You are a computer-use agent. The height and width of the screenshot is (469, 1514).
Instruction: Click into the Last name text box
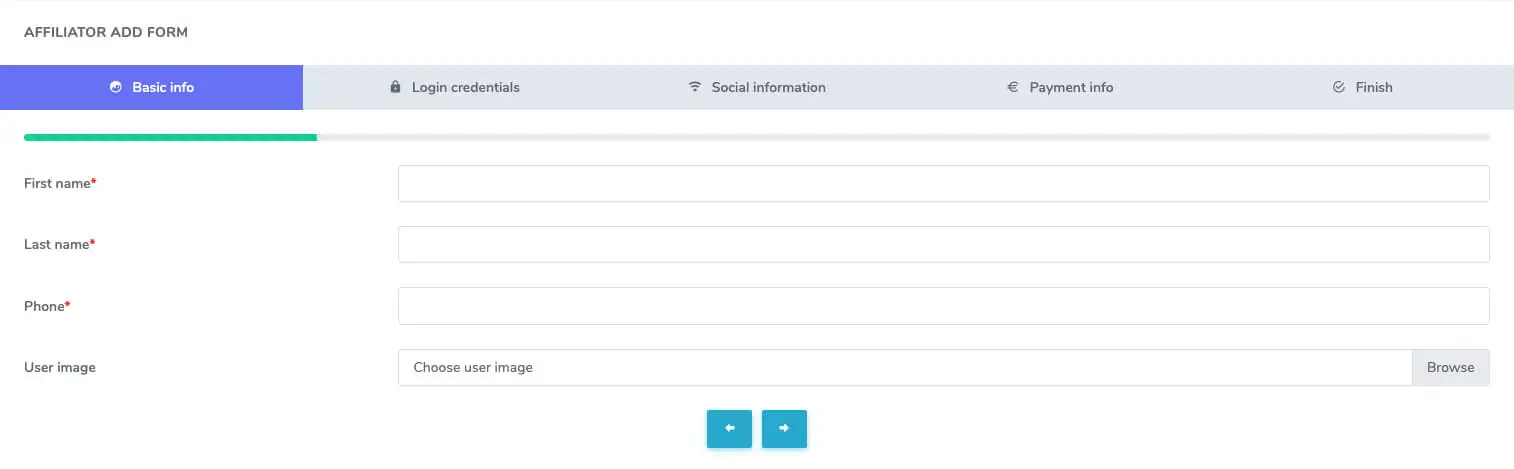[943, 245]
